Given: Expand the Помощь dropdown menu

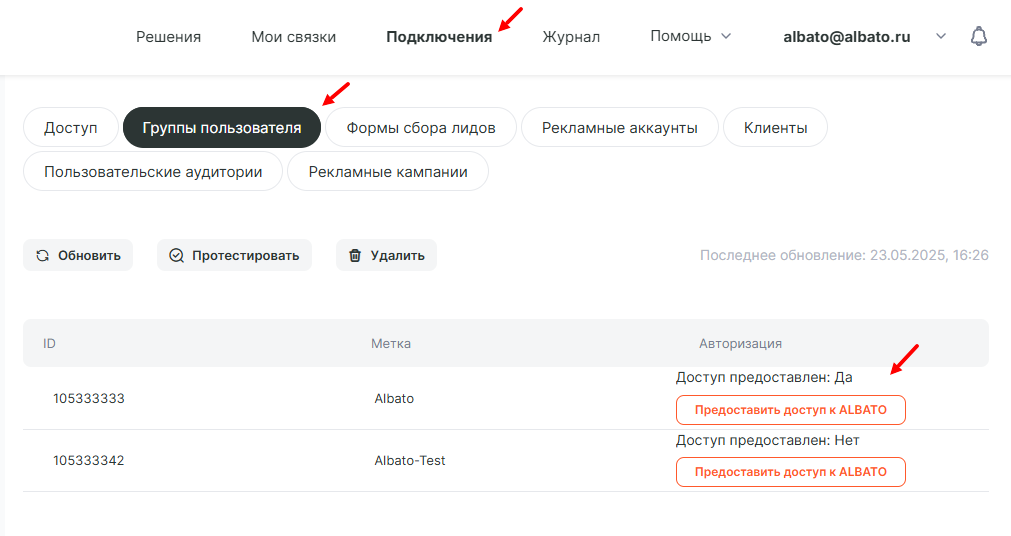Looking at the screenshot, I should pos(690,37).
